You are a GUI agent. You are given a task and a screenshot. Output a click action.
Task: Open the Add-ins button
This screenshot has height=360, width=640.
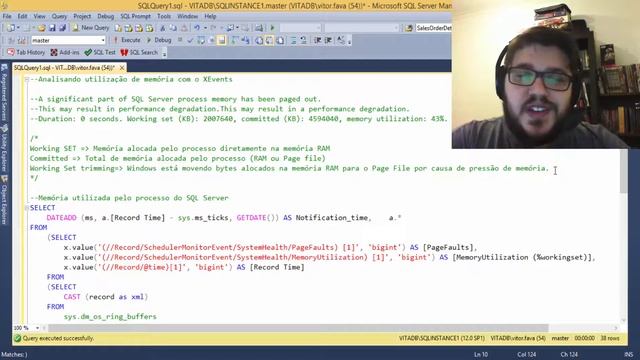64,52
